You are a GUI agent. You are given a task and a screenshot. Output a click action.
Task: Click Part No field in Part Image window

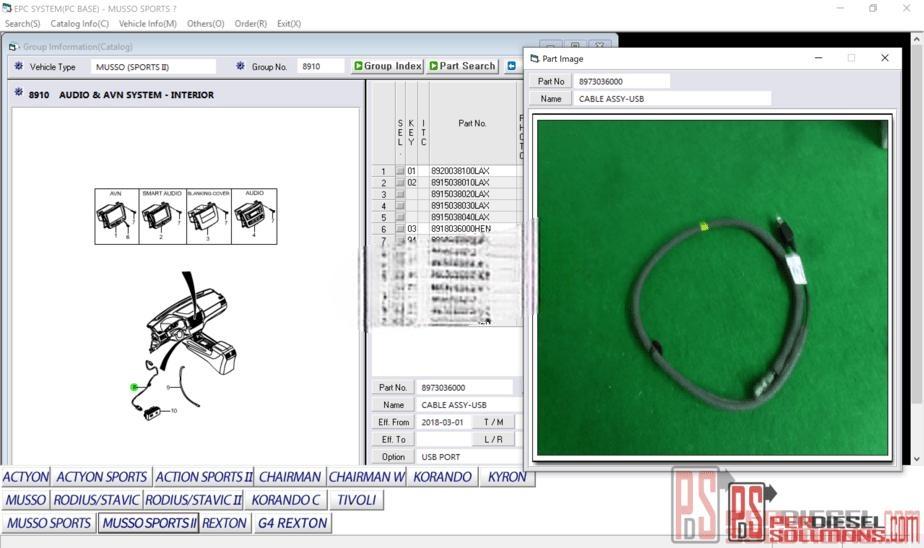pyautogui.click(x=622, y=81)
